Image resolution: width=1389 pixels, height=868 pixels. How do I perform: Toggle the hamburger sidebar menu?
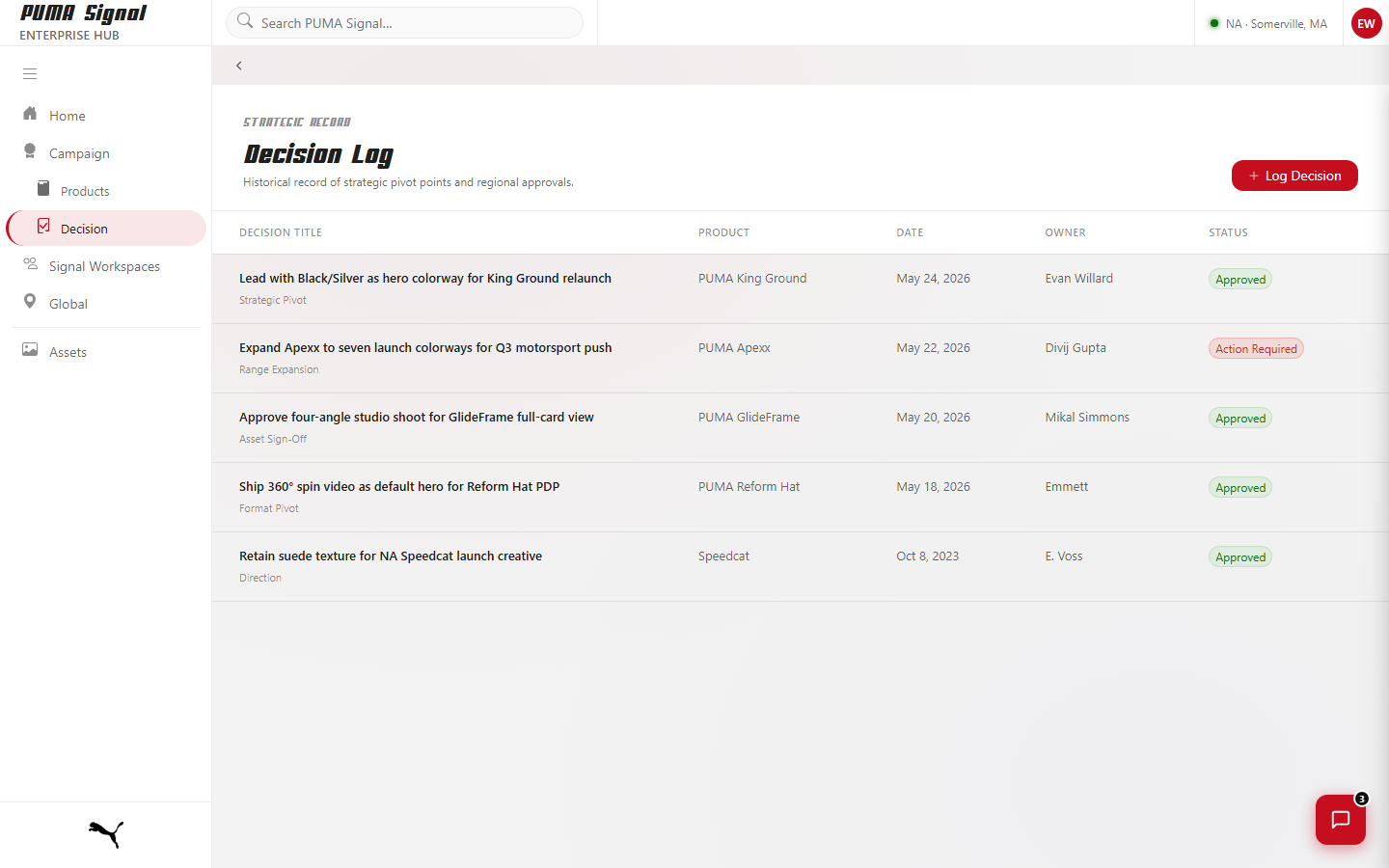[x=30, y=73]
